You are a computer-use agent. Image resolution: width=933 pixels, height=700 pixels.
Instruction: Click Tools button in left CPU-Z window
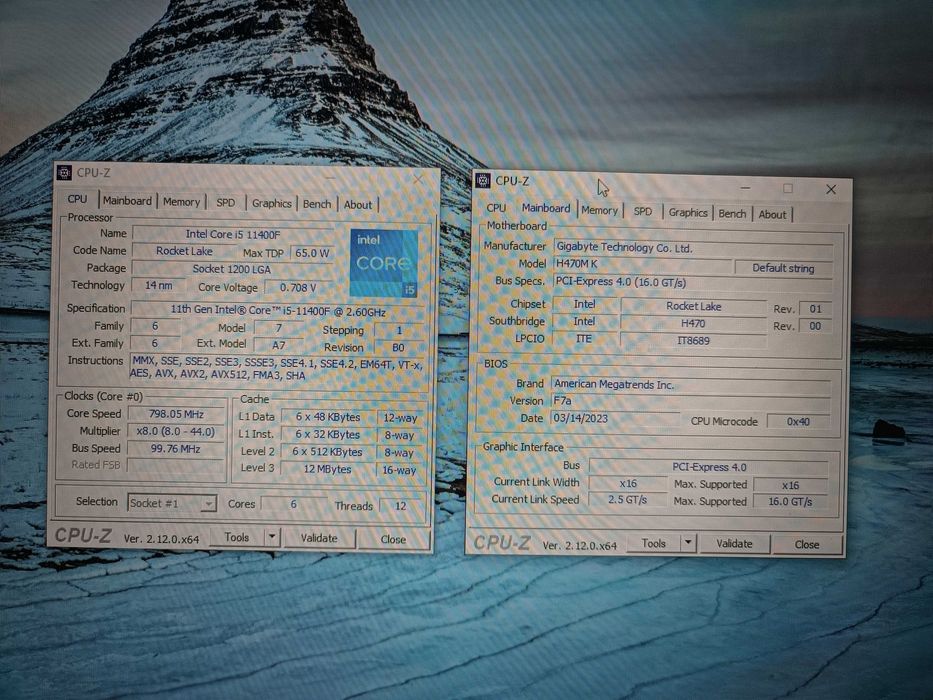[x=237, y=537]
